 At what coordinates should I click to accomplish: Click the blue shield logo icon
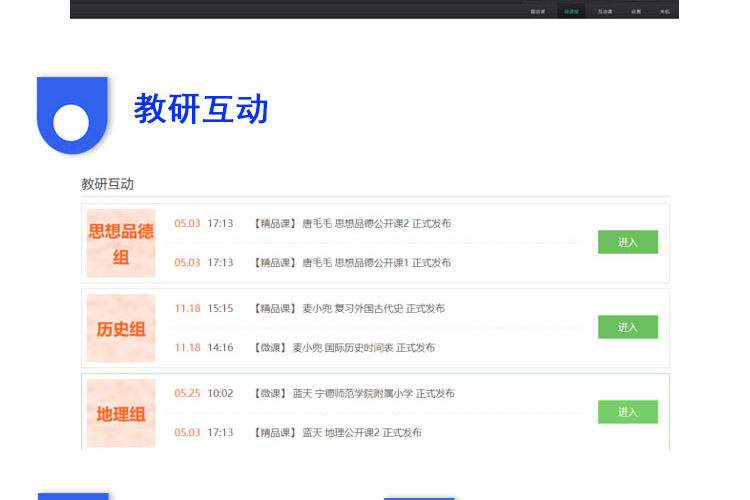pyautogui.click(x=71, y=114)
